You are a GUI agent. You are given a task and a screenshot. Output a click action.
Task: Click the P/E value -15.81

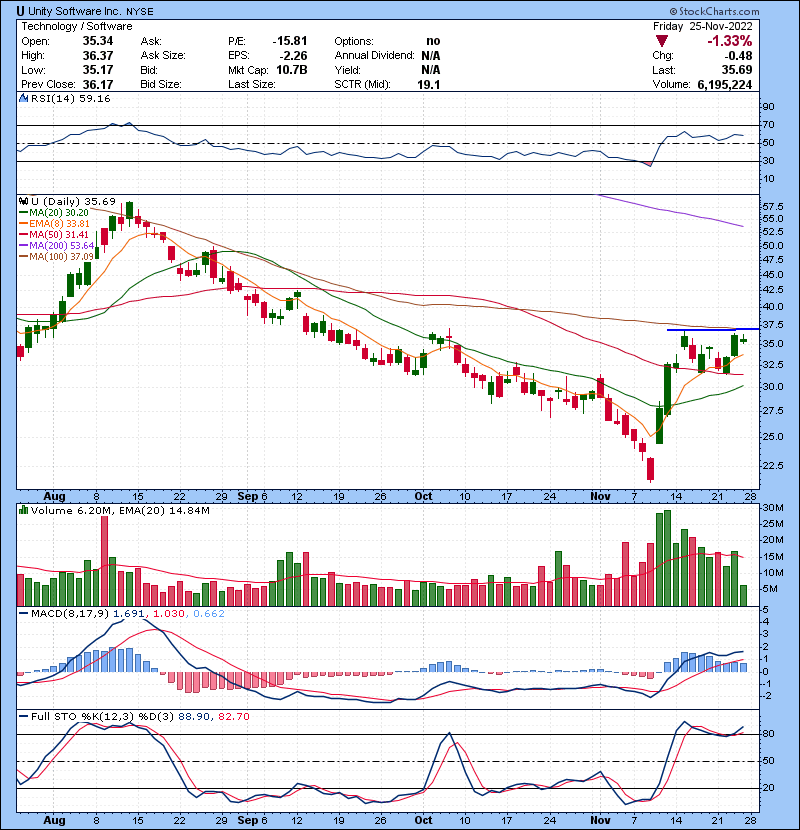(290, 41)
